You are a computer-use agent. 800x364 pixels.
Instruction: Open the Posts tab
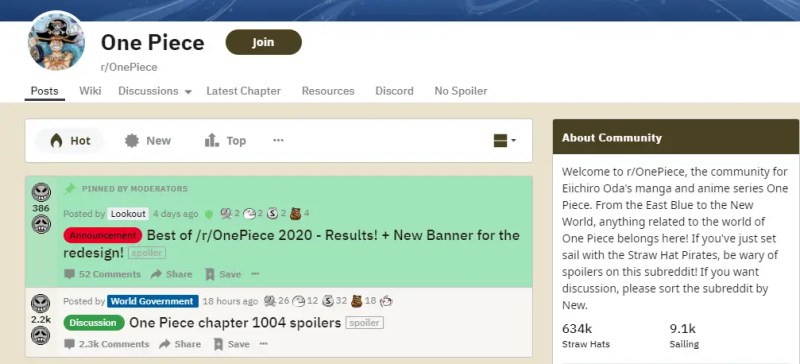click(44, 91)
